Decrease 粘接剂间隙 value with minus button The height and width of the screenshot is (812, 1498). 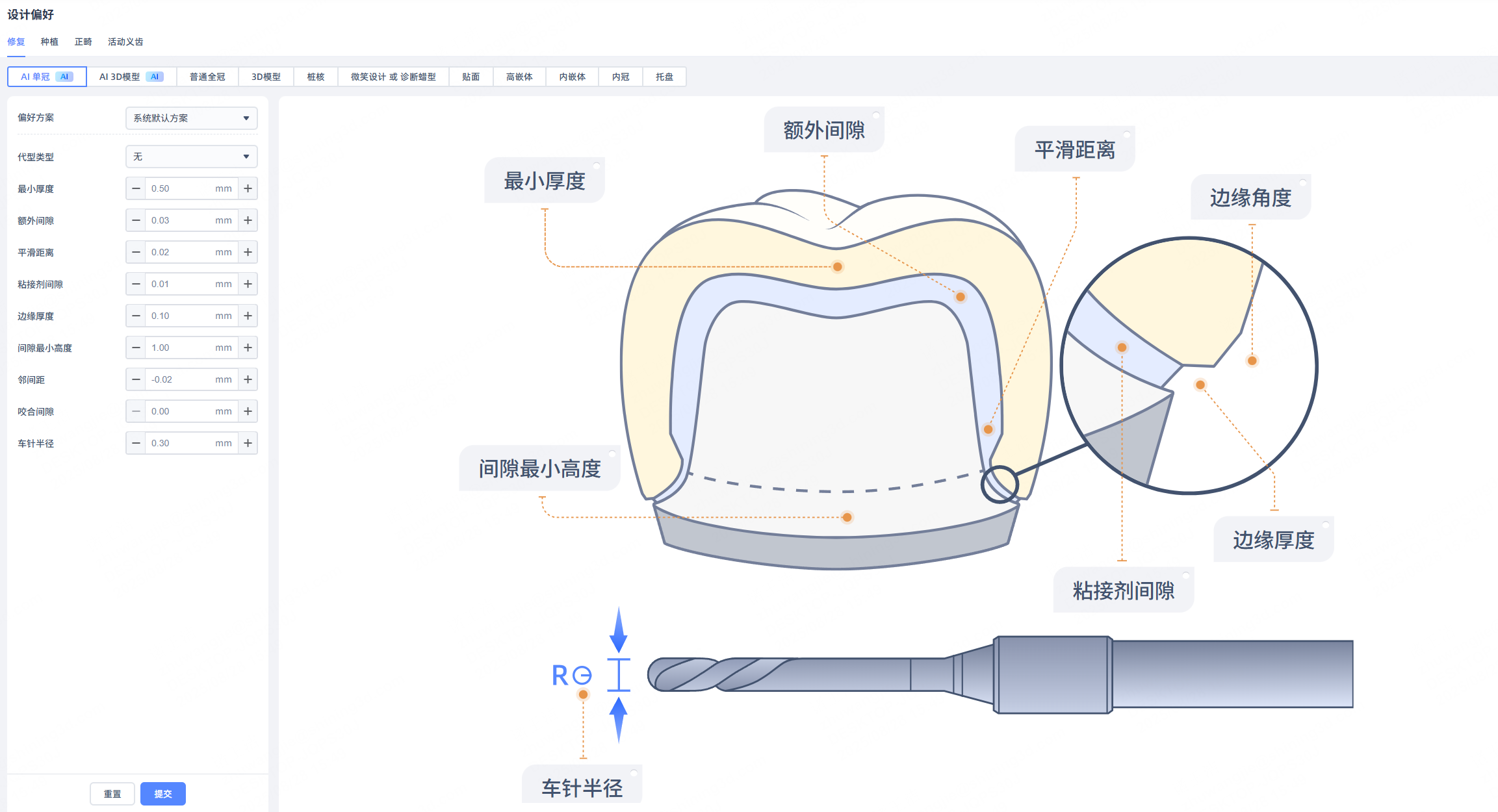point(136,284)
